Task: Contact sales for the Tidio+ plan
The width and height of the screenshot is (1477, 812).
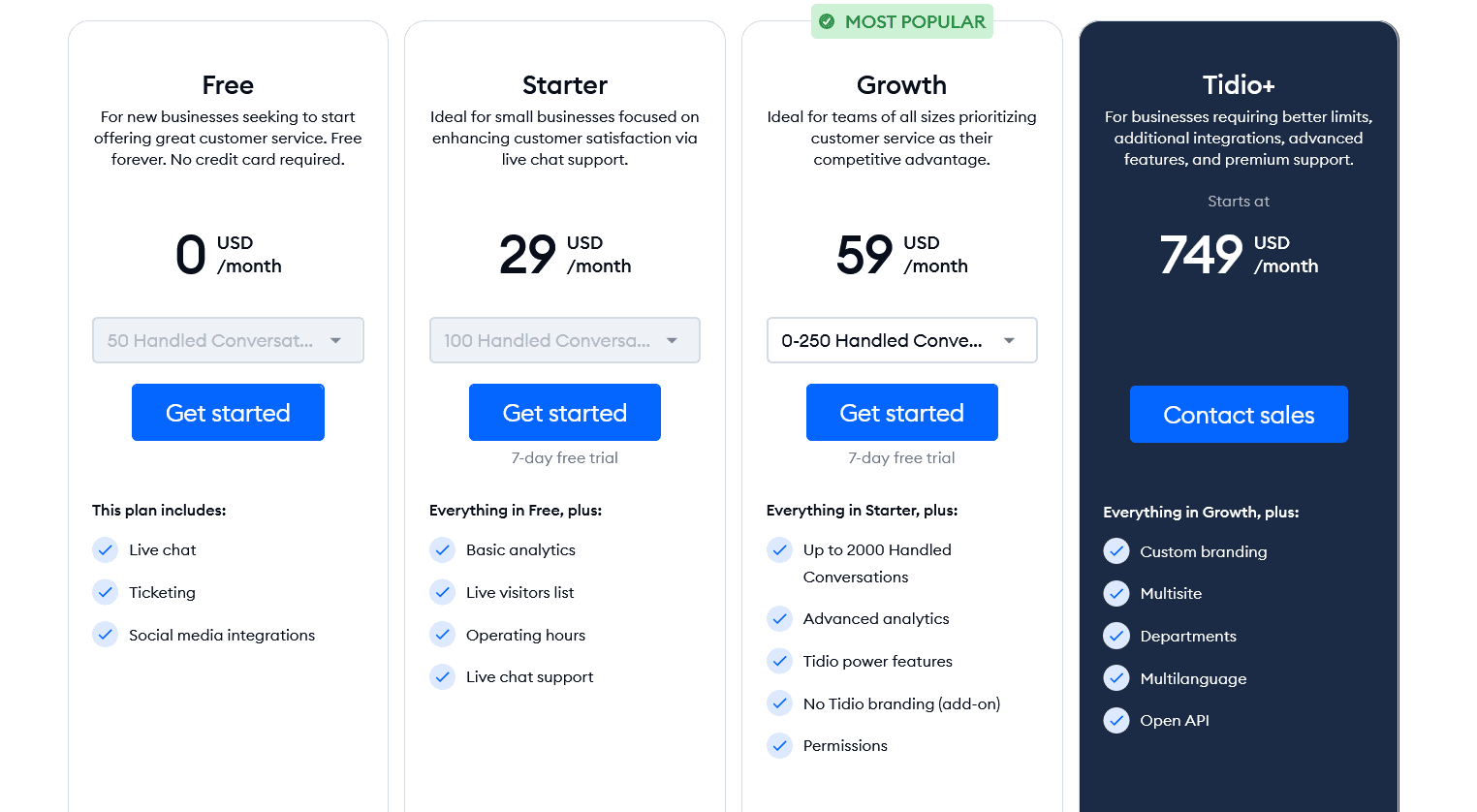Action: tap(1239, 415)
